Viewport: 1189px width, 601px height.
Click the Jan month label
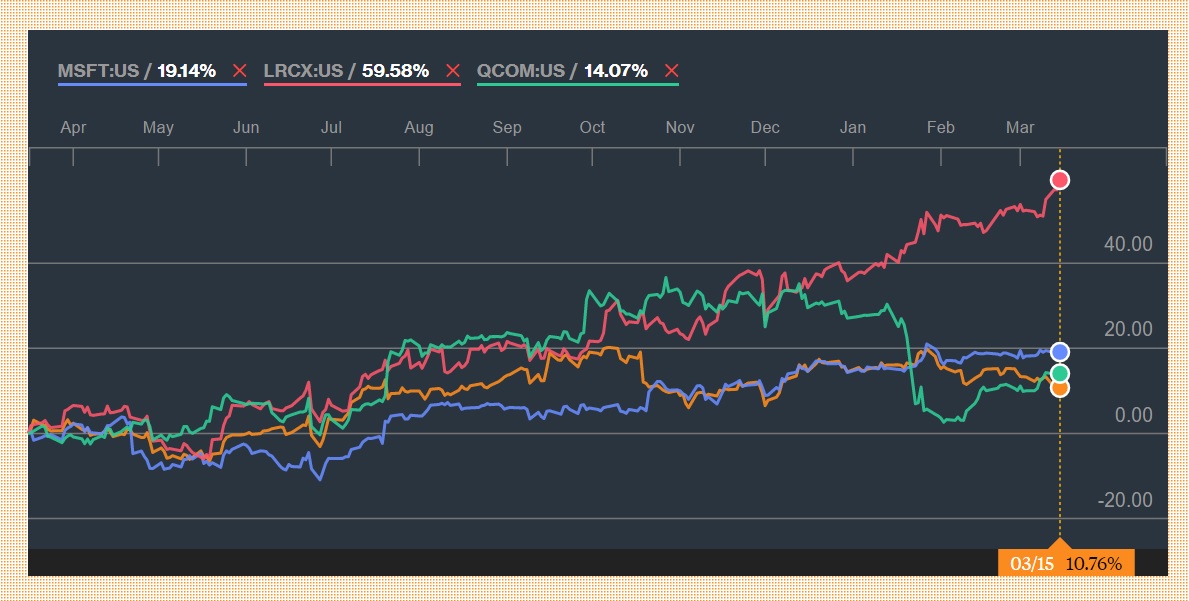pyautogui.click(x=853, y=127)
